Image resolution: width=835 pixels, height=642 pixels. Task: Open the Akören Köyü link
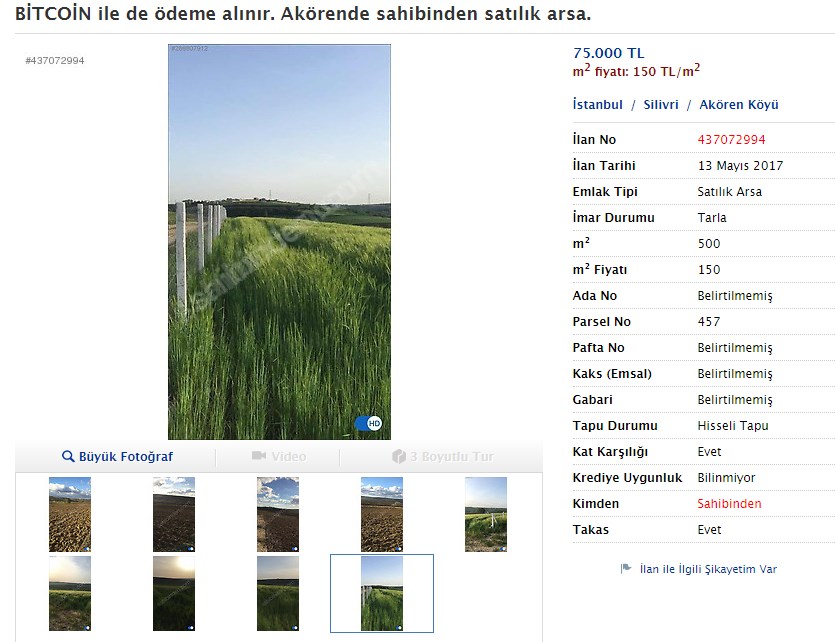739,104
